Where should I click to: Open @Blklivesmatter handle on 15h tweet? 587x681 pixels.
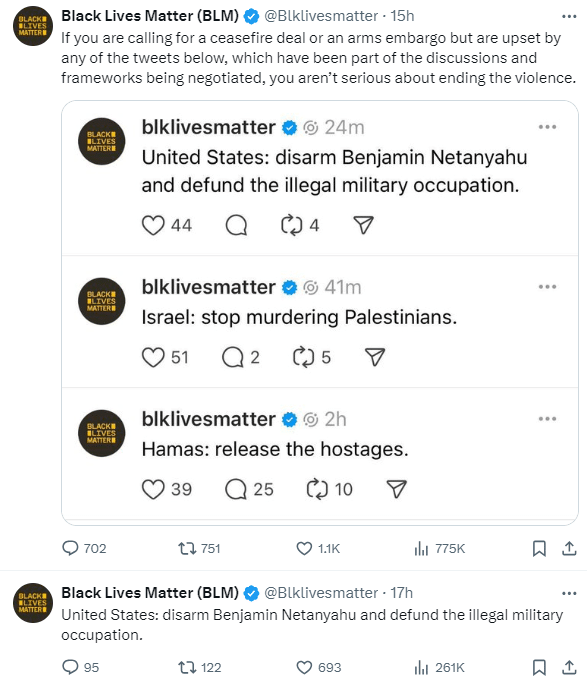pyautogui.click(x=321, y=16)
